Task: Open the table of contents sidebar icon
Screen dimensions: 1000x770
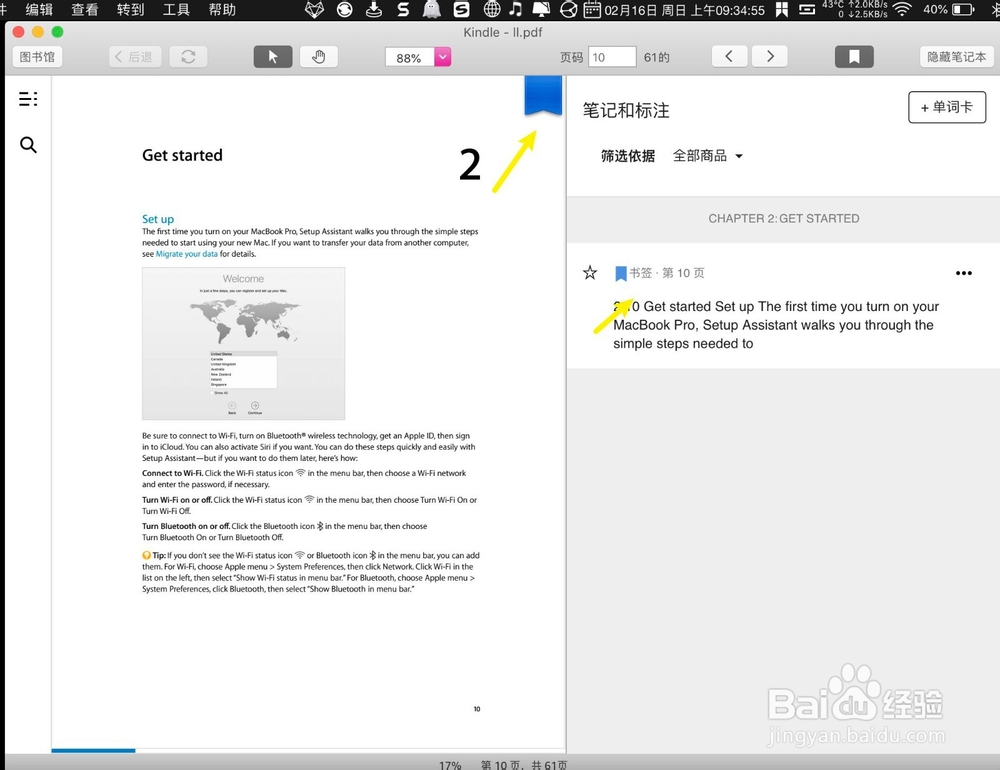Action: pos(28,98)
